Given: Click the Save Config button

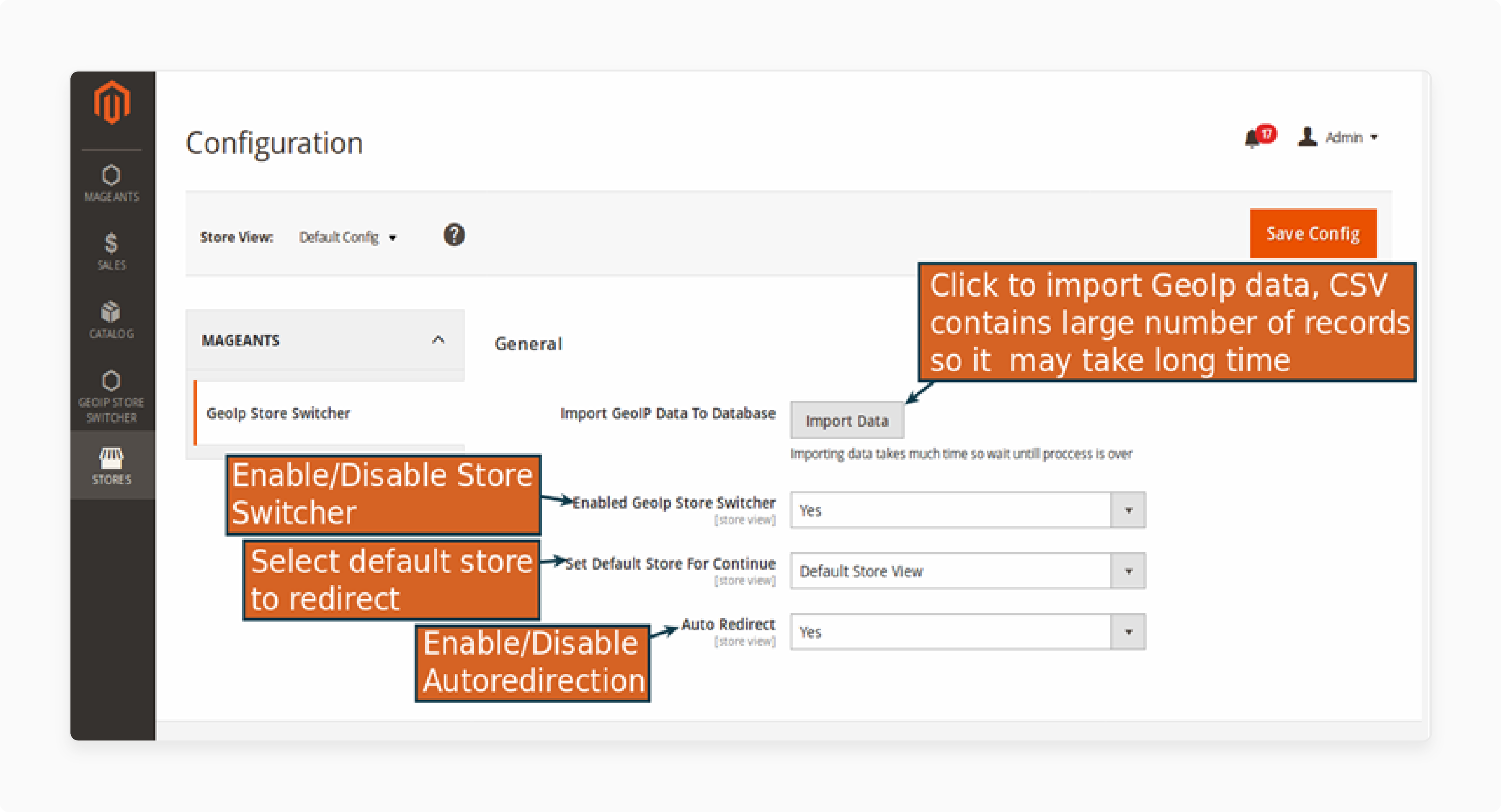Looking at the screenshot, I should click(1313, 234).
